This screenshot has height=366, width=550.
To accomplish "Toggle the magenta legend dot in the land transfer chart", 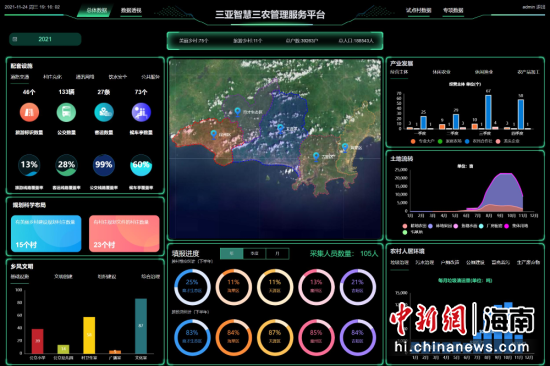I will 506,226.
